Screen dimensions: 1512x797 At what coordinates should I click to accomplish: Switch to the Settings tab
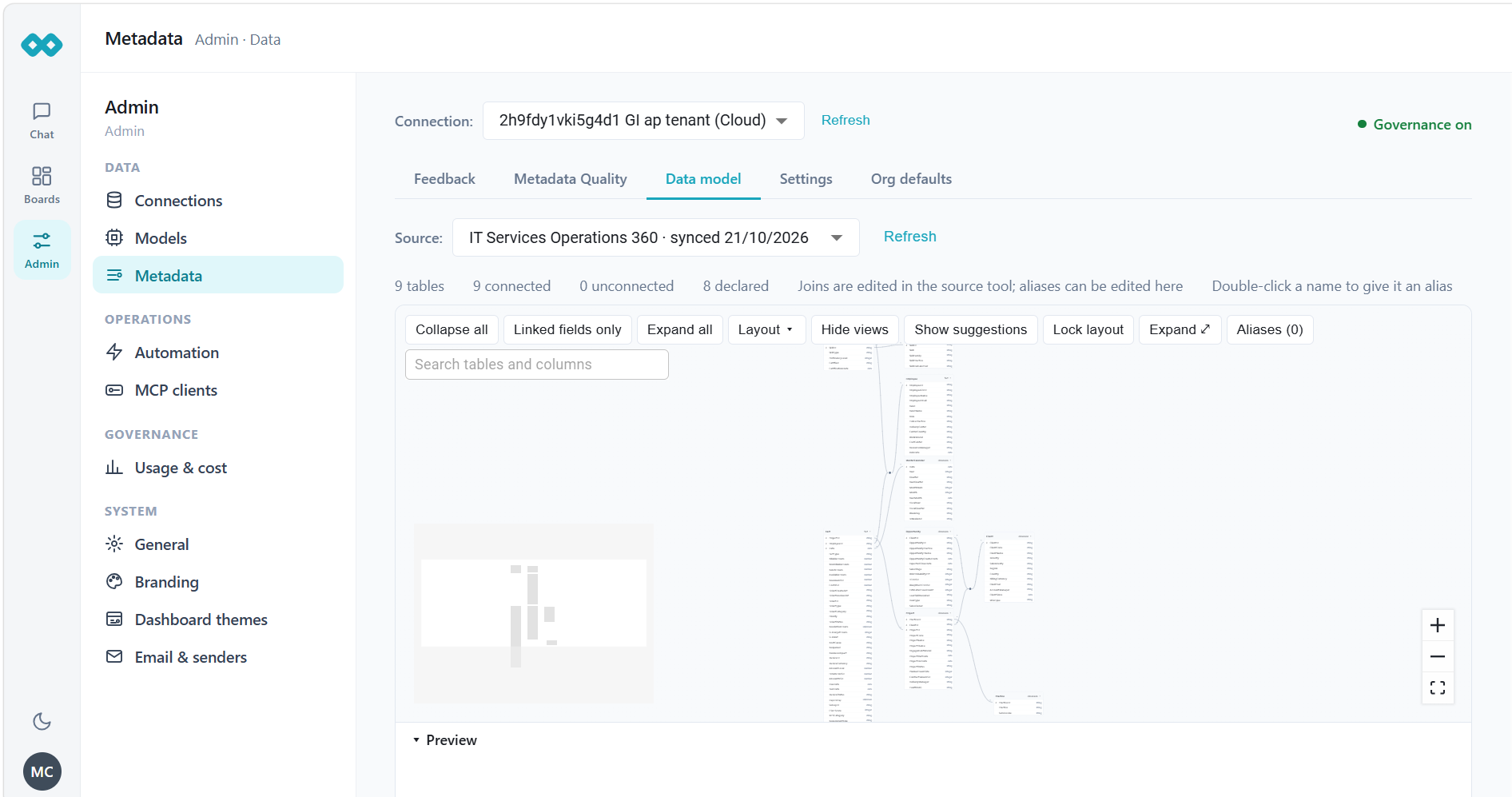[x=806, y=179]
